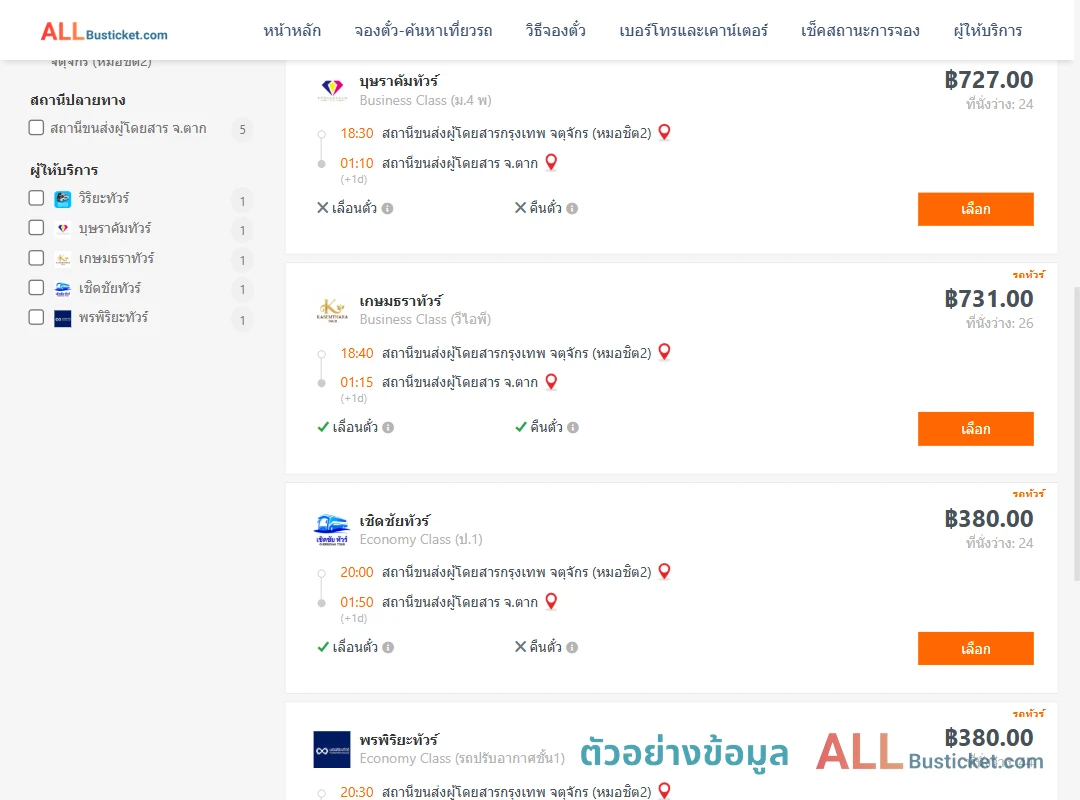Viewport: 1080px width, 800px height.
Task: Select the ฿727.00 บุษราคัมทัวร์ trip
Action: click(975, 209)
